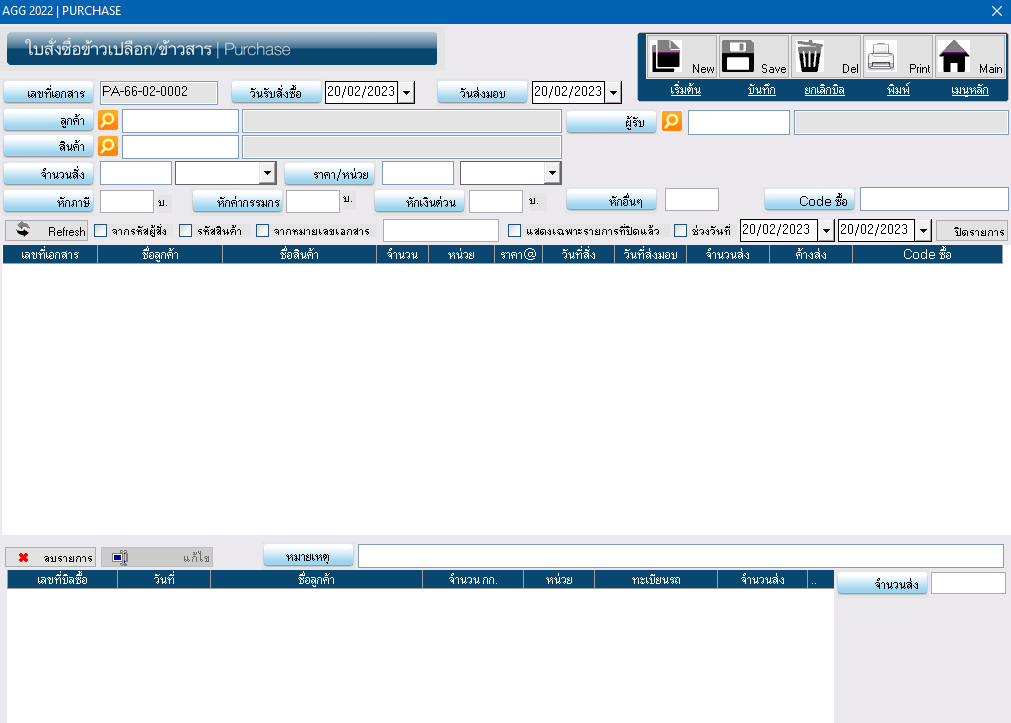Click the Code ซื้อ column header

(x=926, y=255)
